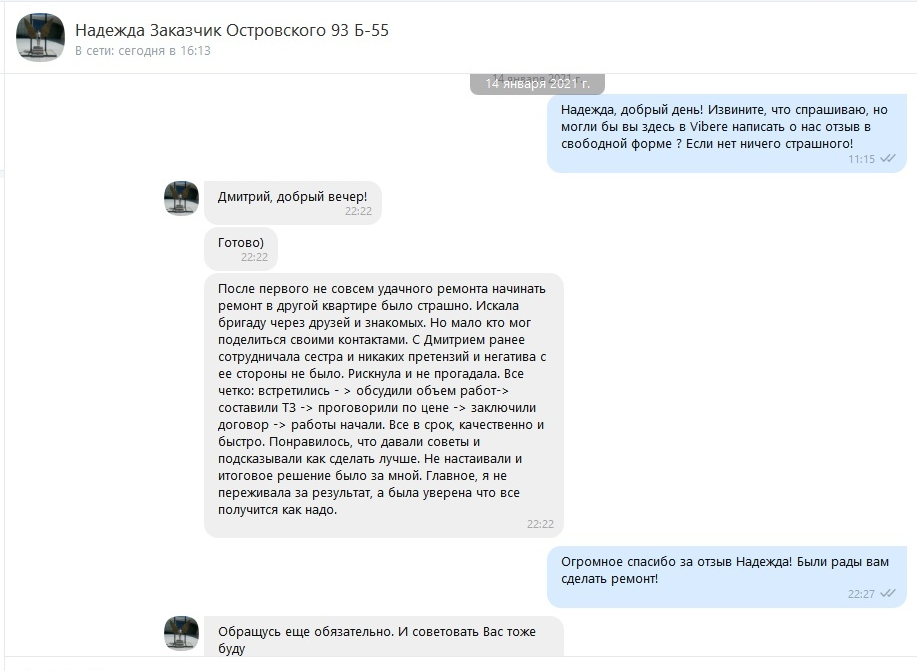This screenshot has width=917, height=671.
Task: Click the 22:27 timestamp
Action: (861, 594)
